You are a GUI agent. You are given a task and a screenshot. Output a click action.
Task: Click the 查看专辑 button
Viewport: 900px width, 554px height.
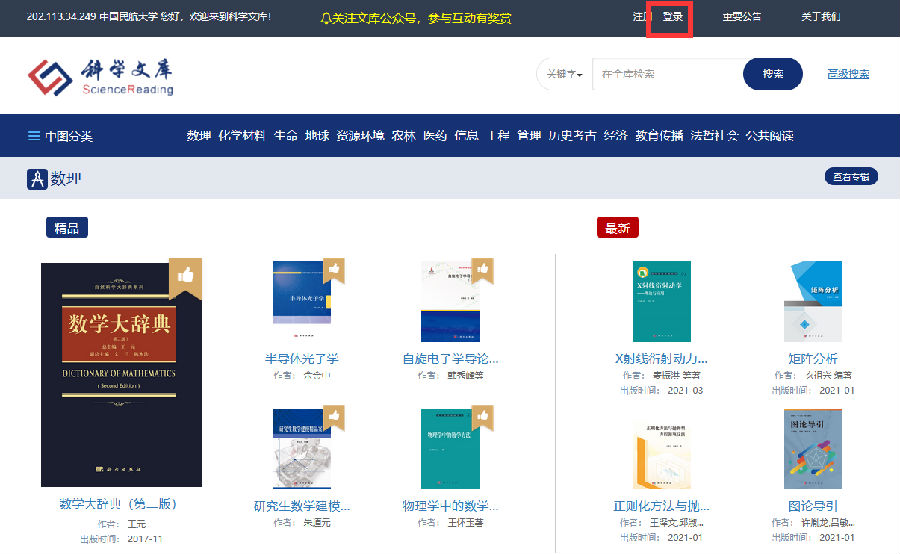coord(851,177)
